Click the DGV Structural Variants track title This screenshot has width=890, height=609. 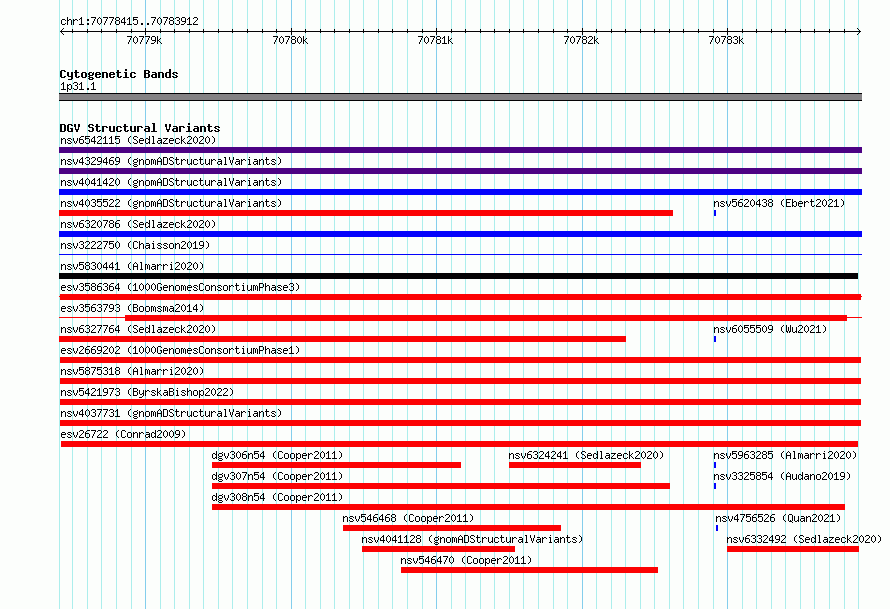[x=140, y=128]
